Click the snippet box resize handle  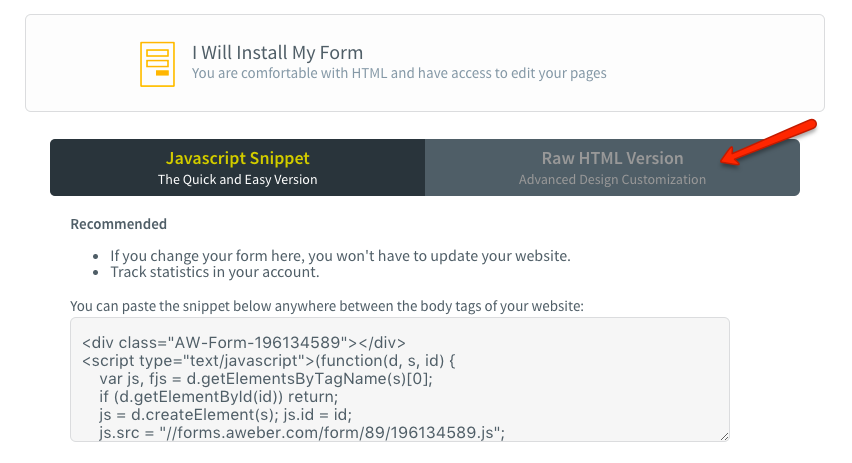click(x=724, y=436)
